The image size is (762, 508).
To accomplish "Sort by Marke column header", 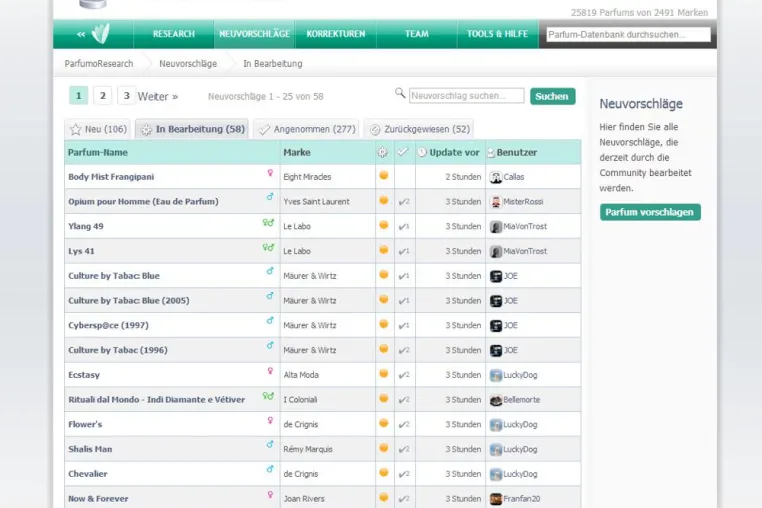I will pyautogui.click(x=296, y=153).
